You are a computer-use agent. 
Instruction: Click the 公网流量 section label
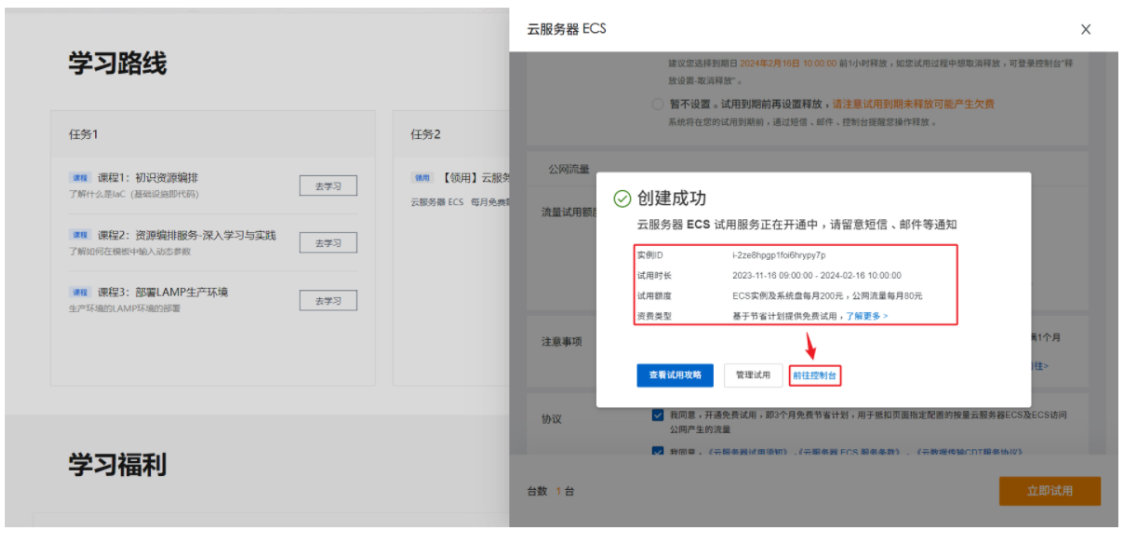pyautogui.click(x=568, y=169)
